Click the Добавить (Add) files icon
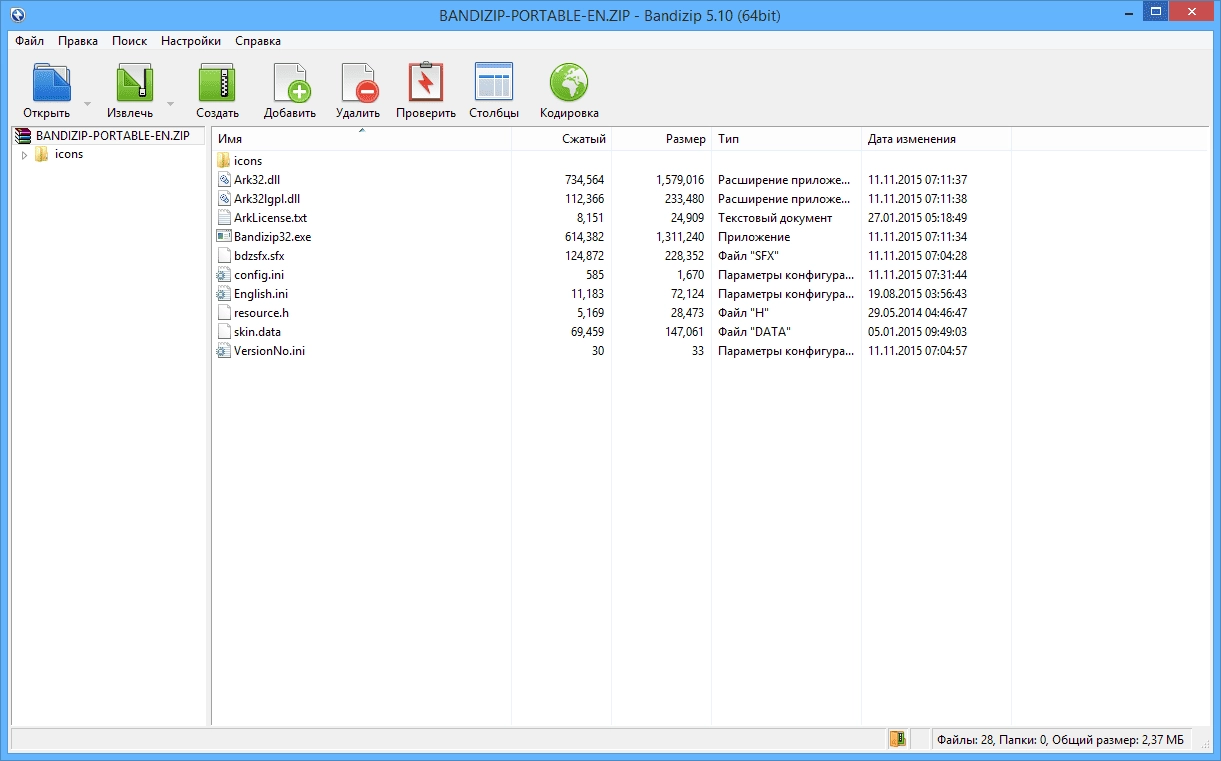Screen dimensions: 1221x761 coord(291,82)
